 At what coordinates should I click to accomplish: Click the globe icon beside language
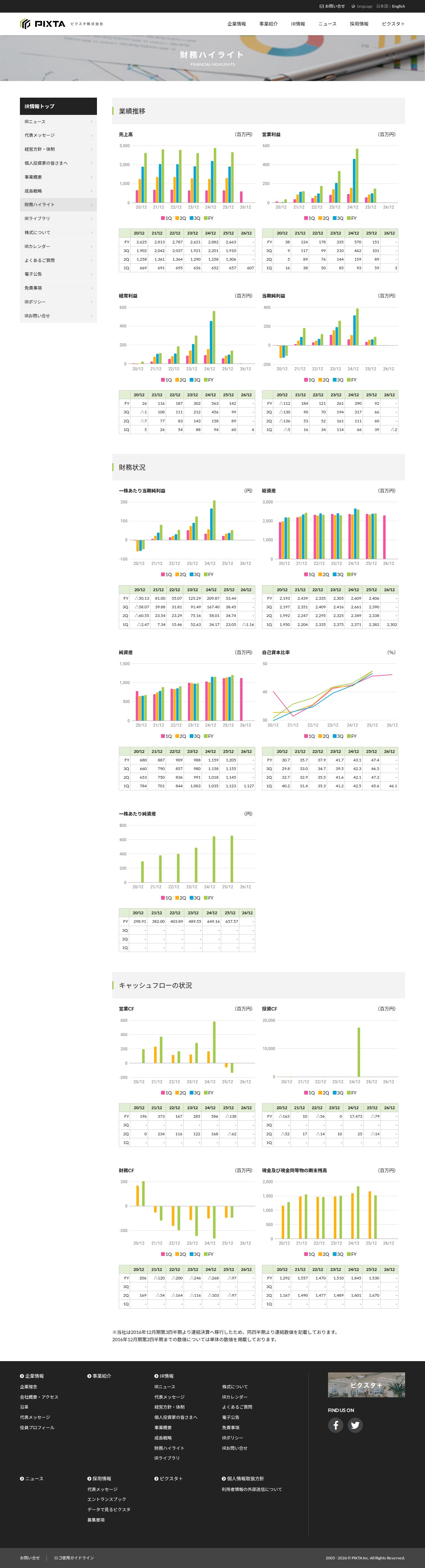pyautogui.click(x=353, y=6)
